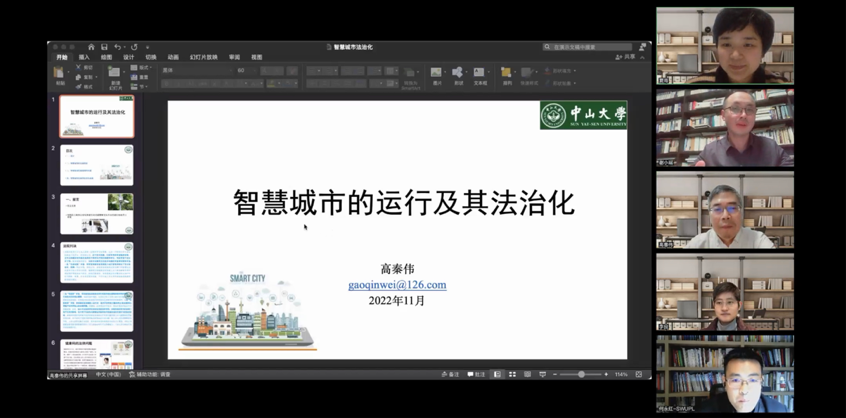Image resolution: width=846 pixels, height=418 pixels.
Task: Toggle the Comments (批注) pane
Action: 476,374
